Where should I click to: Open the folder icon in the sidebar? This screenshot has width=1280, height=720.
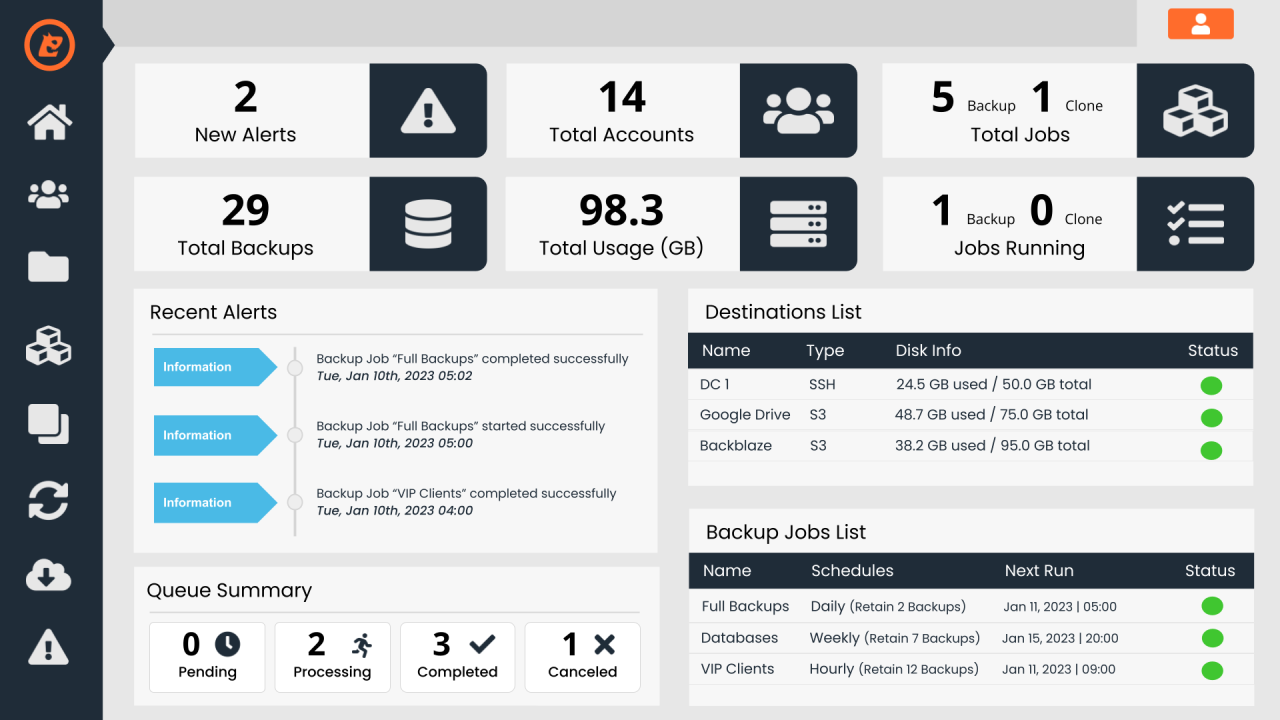tap(49, 267)
